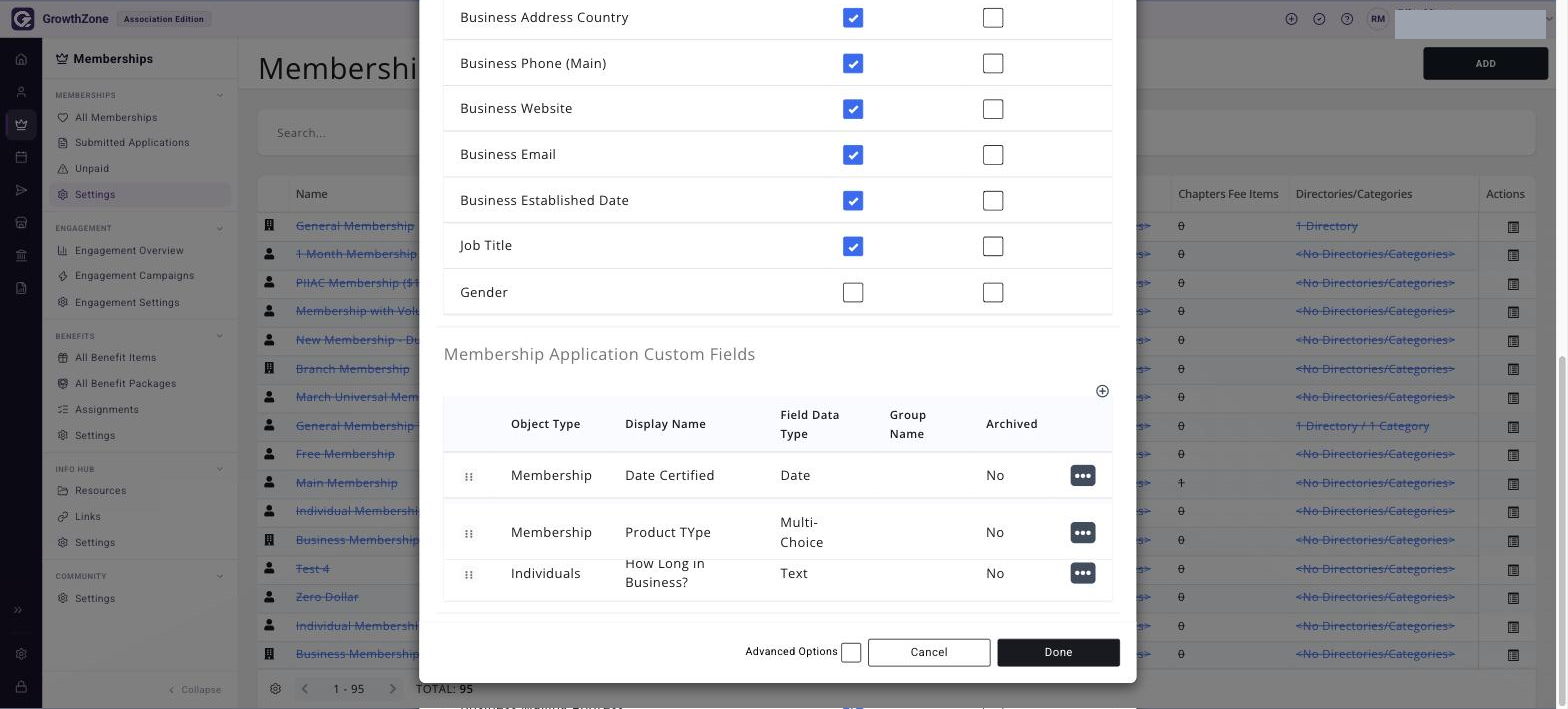Open the Free Membership link
Viewport: 1568px width, 709px height.
click(x=345, y=454)
